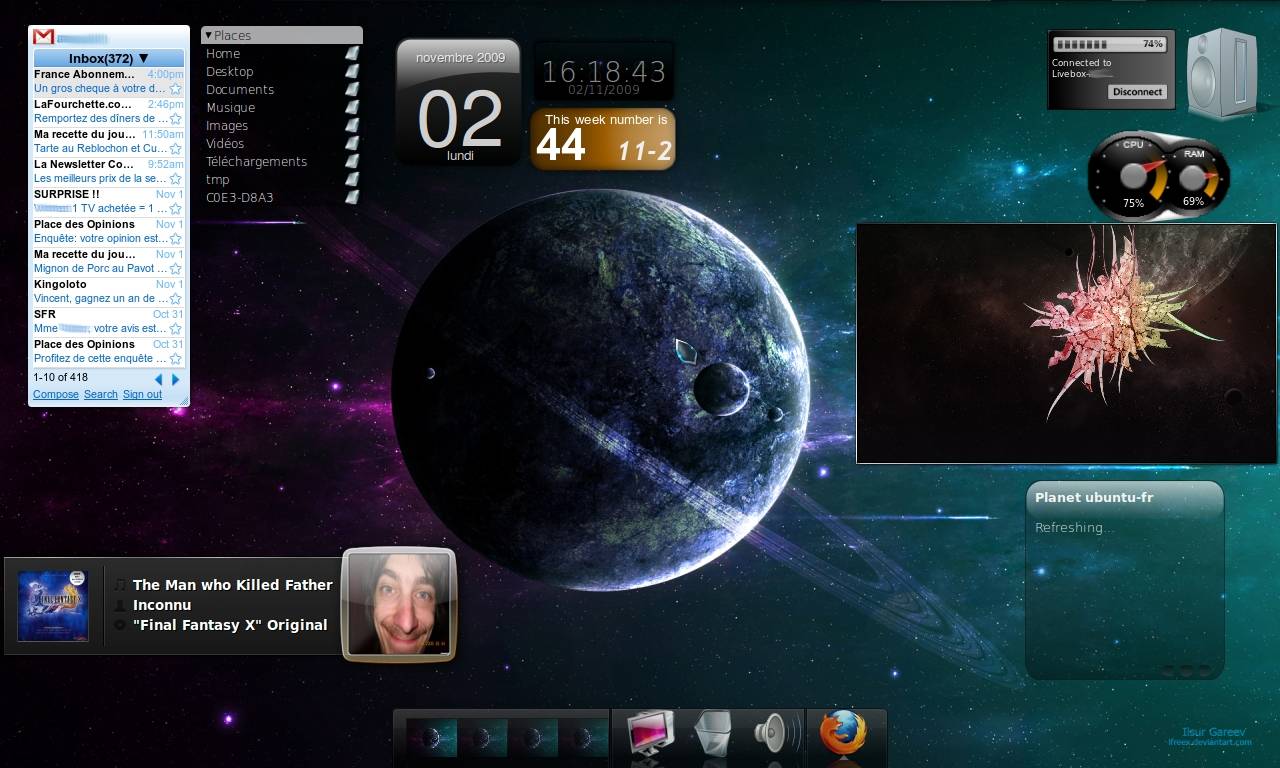Click Search link in Gmail widget
Image resolution: width=1280 pixels, height=768 pixels.
[101, 394]
